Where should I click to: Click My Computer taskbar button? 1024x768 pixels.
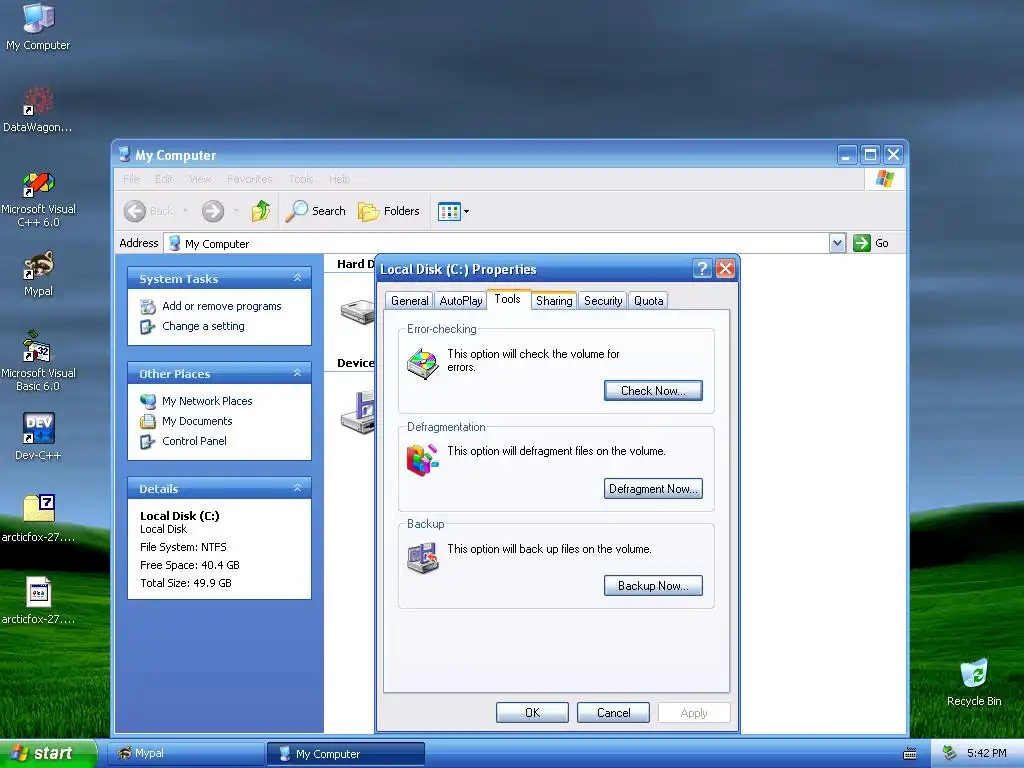pos(346,754)
